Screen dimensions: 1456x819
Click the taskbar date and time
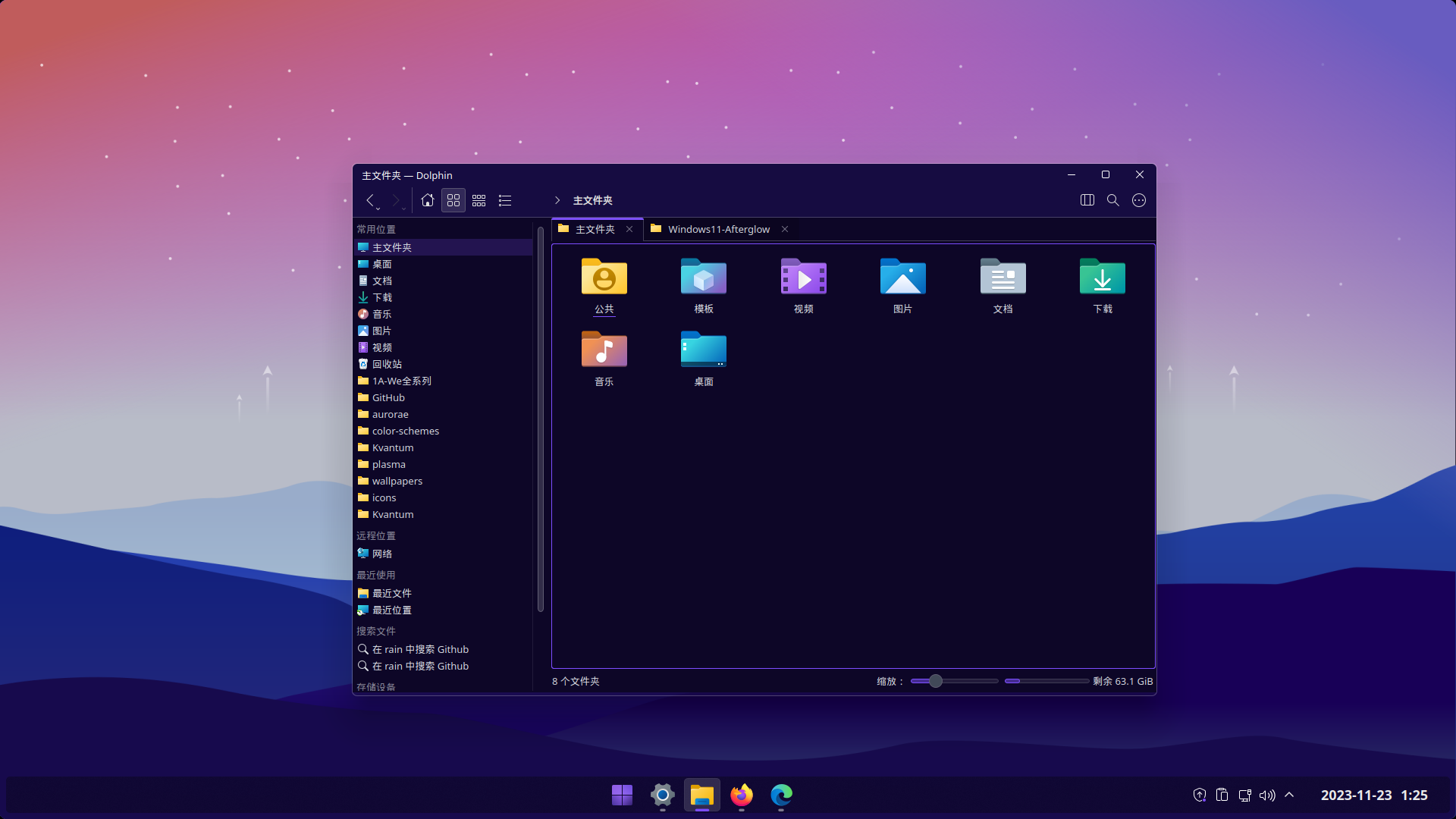click(1374, 795)
